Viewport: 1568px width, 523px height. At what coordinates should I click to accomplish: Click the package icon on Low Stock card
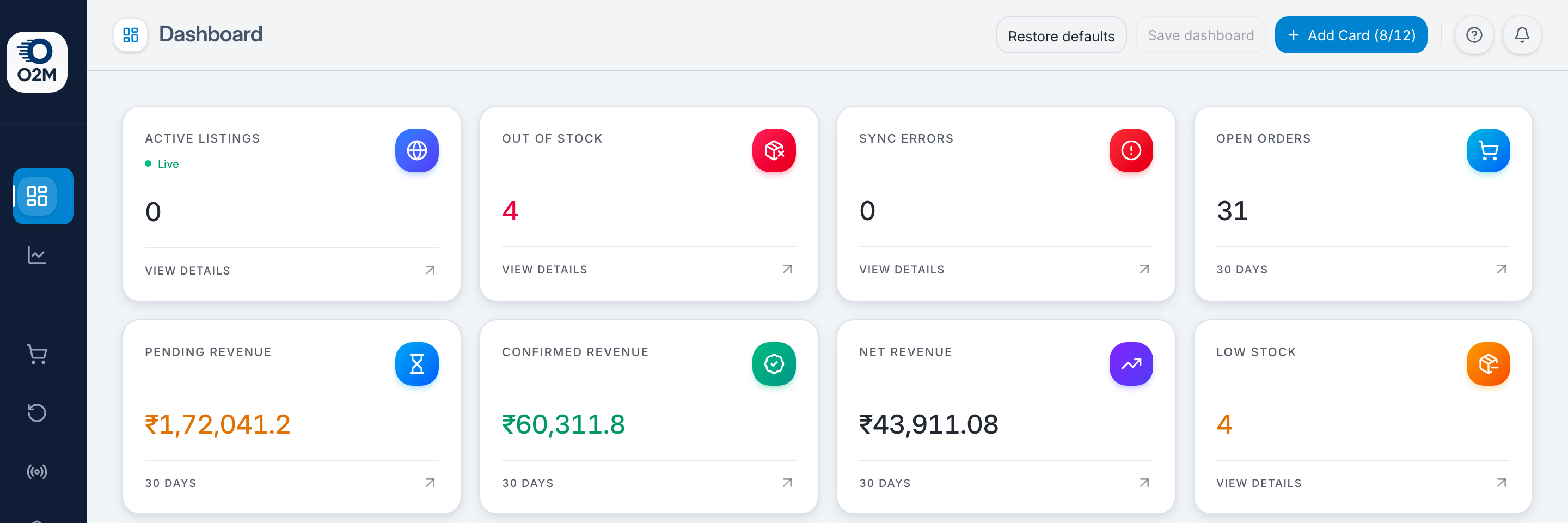point(1489,364)
